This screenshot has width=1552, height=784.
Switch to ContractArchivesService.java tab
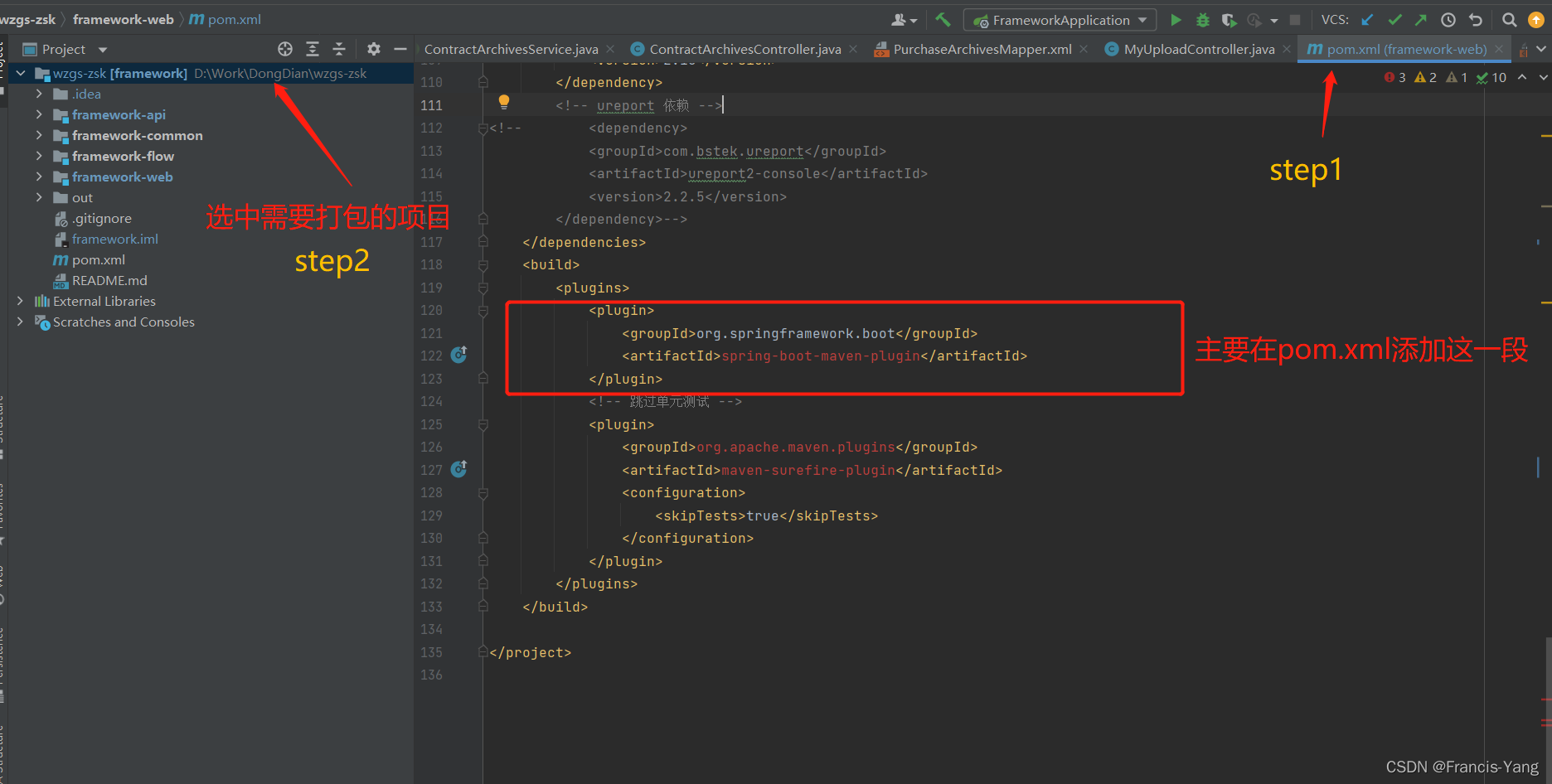(x=512, y=50)
